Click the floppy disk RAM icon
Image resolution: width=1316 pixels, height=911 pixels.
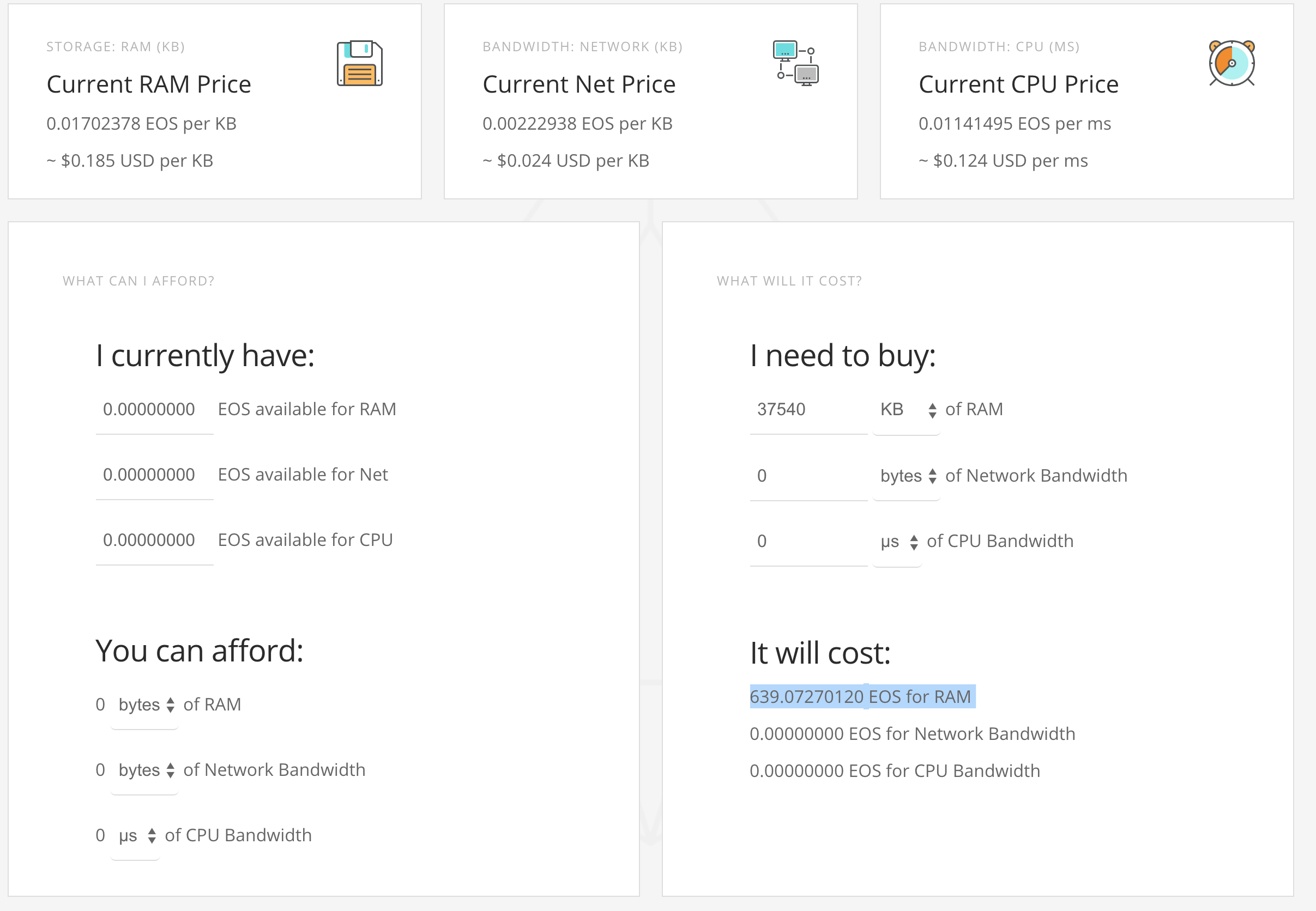(359, 63)
